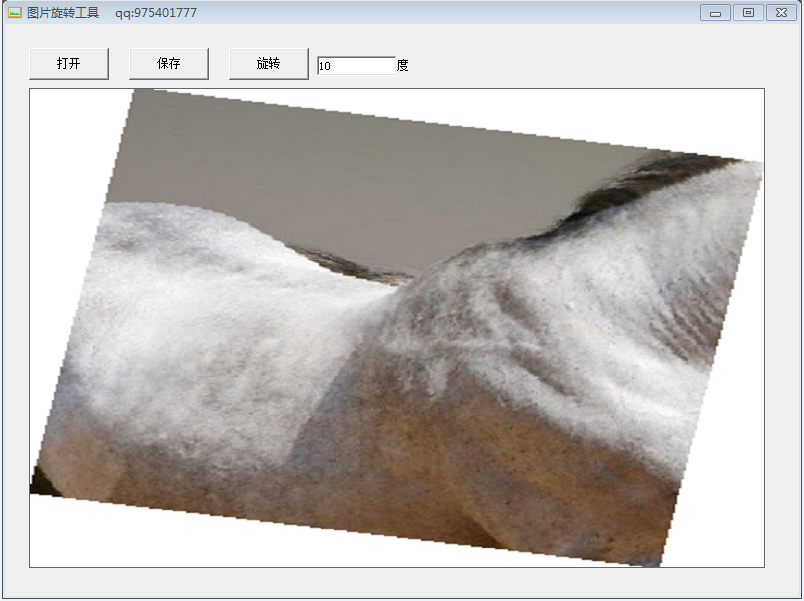Click the 图片旋转工具 title text
Viewport: 804px width, 601px height.
pos(63,13)
